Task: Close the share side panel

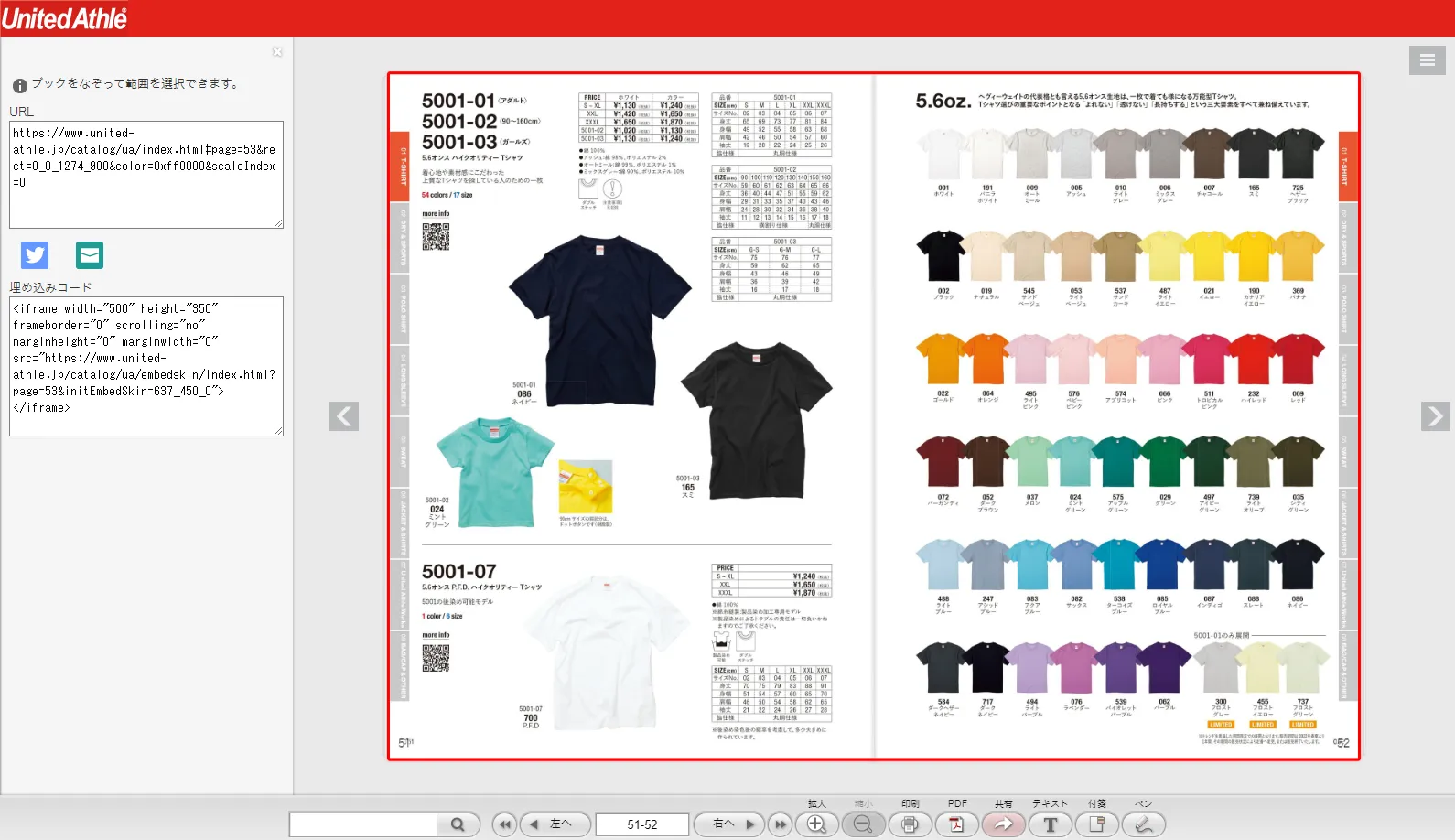Action: point(277,52)
